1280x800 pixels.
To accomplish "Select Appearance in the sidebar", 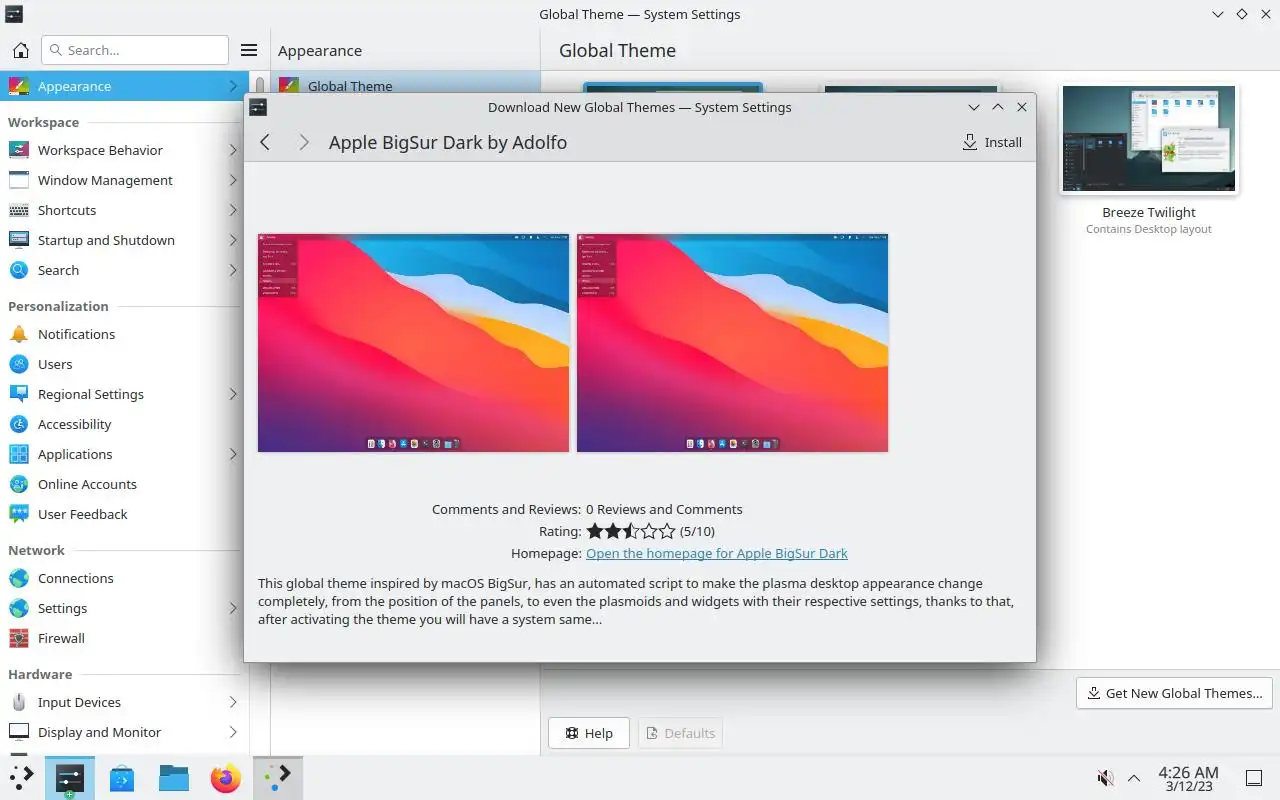I will pos(124,86).
